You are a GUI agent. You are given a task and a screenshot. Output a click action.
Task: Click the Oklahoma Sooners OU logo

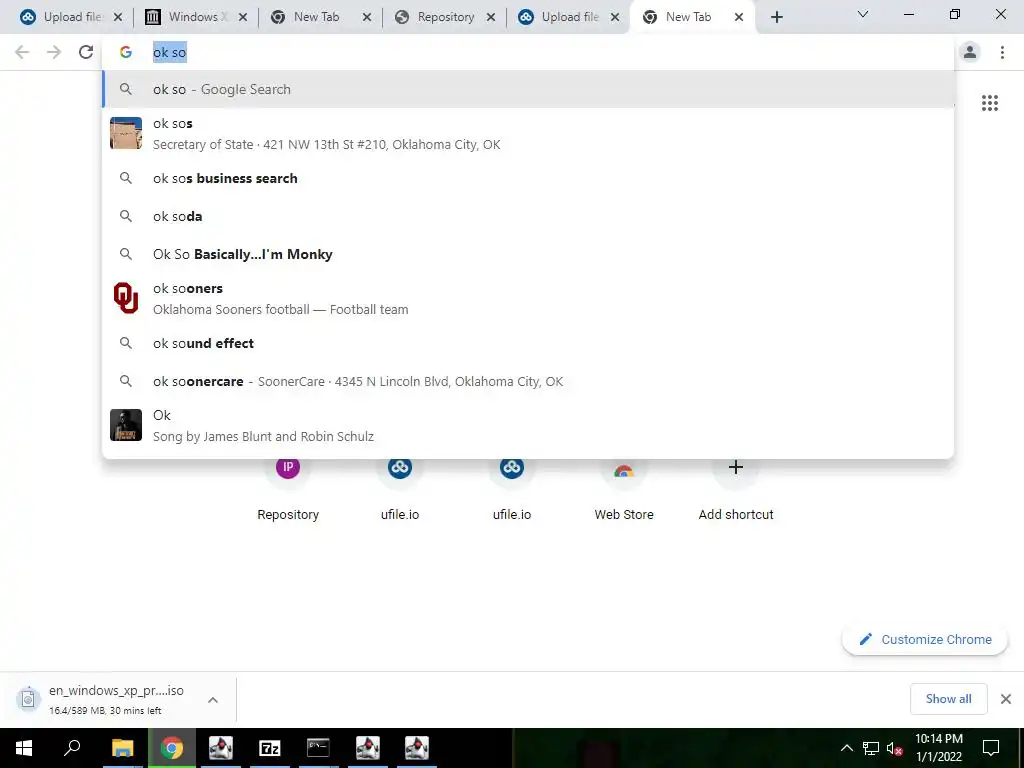tap(126, 298)
